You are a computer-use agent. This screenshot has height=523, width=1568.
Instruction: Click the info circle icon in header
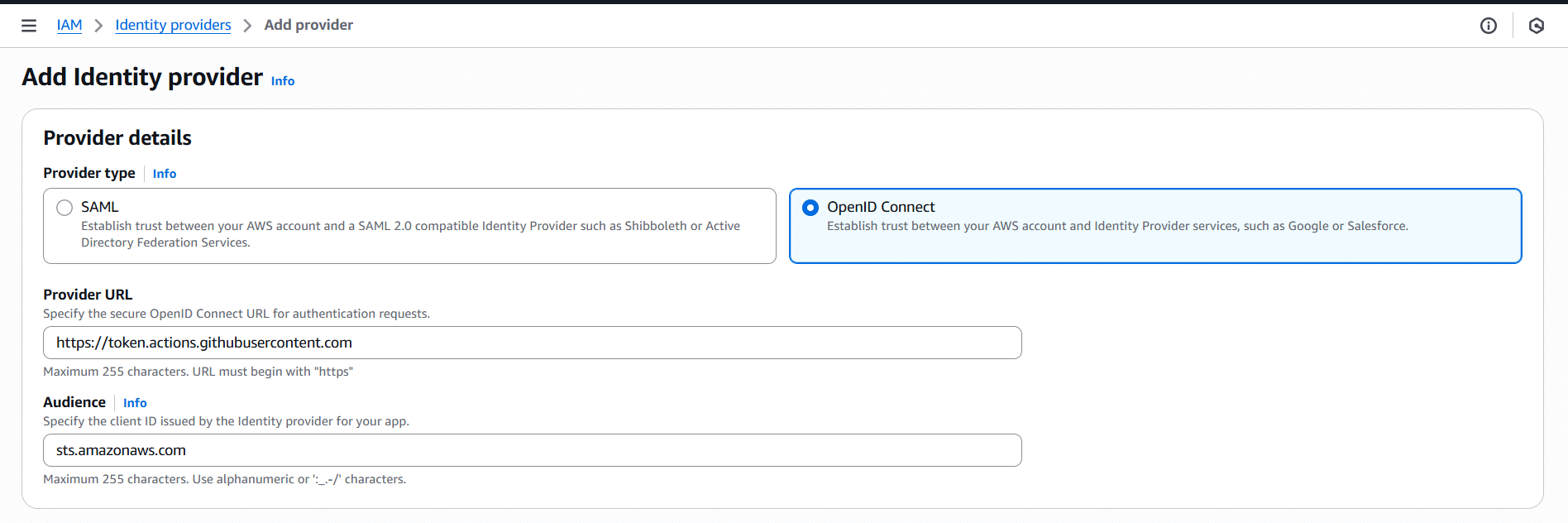tap(1488, 26)
